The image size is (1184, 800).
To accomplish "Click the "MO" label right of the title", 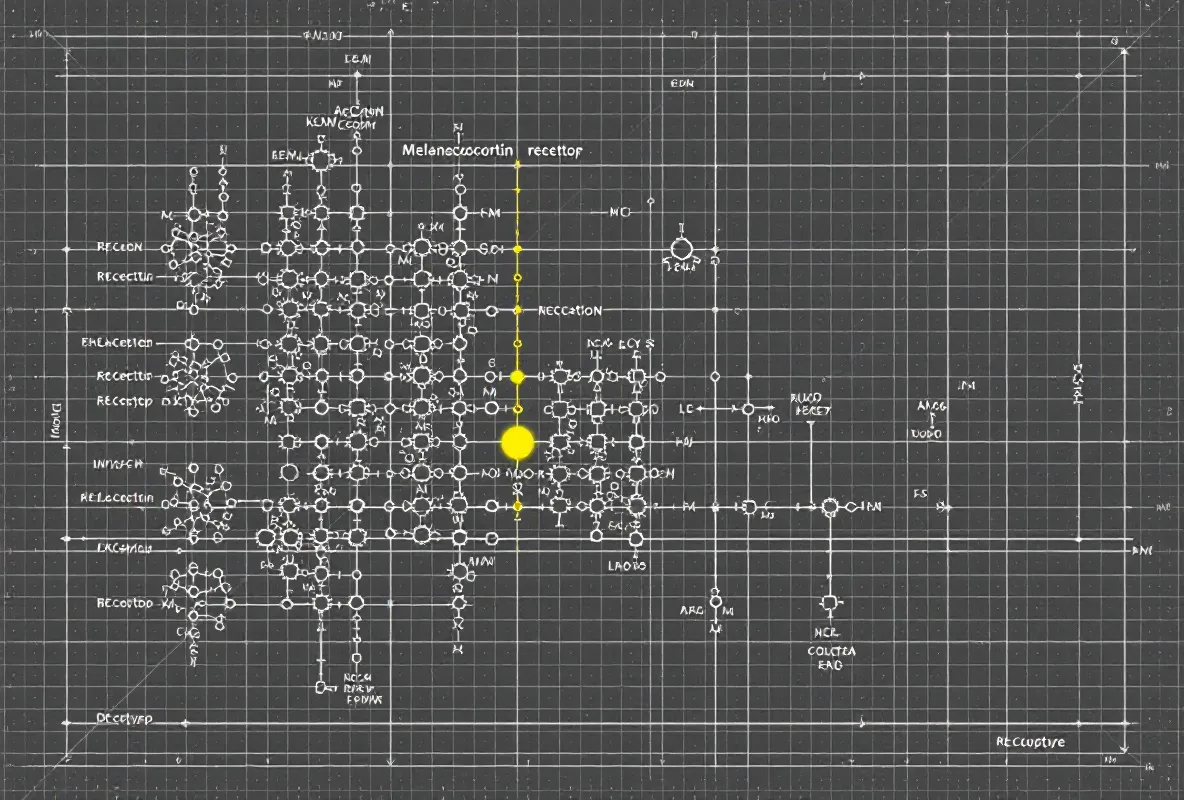I will coord(619,212).
